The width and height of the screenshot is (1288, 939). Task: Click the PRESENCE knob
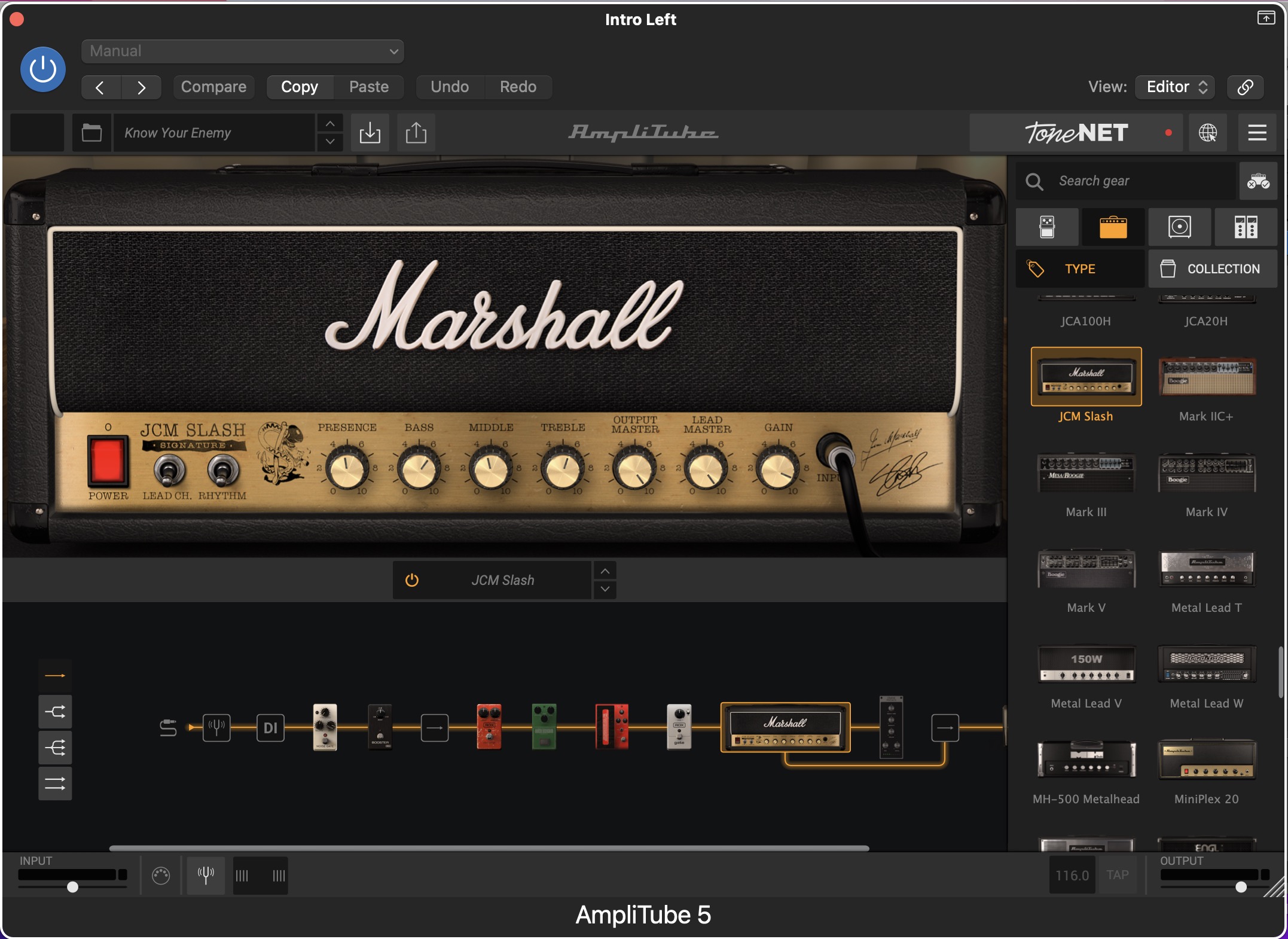[347, 469]
